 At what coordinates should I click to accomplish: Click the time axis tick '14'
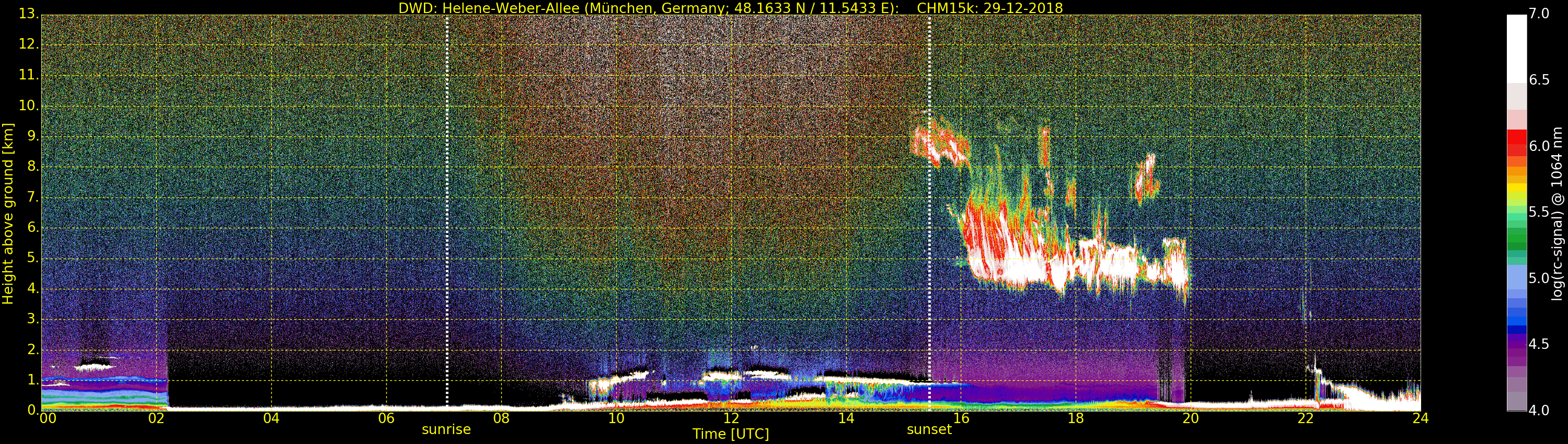[846, 418]
